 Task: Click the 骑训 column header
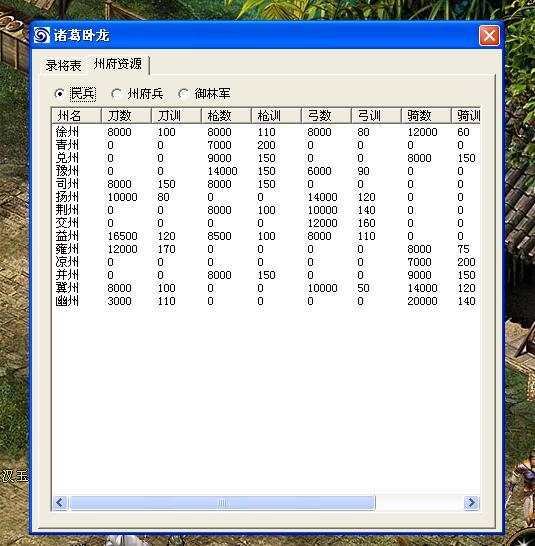tap(466, 116)
